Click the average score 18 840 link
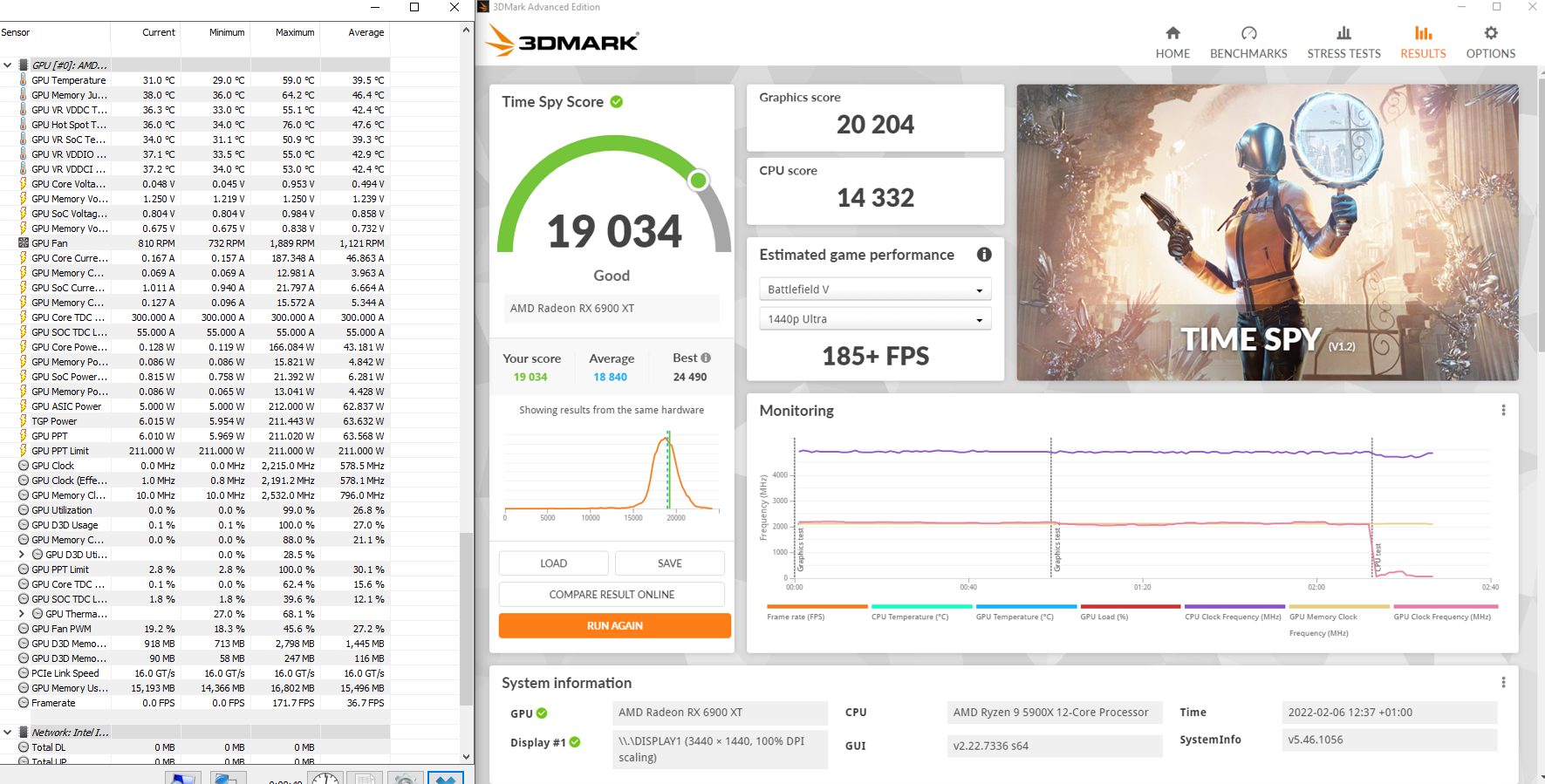This screenshot has height=784, width=1545. pyautogui.click(x=610, y=378)
